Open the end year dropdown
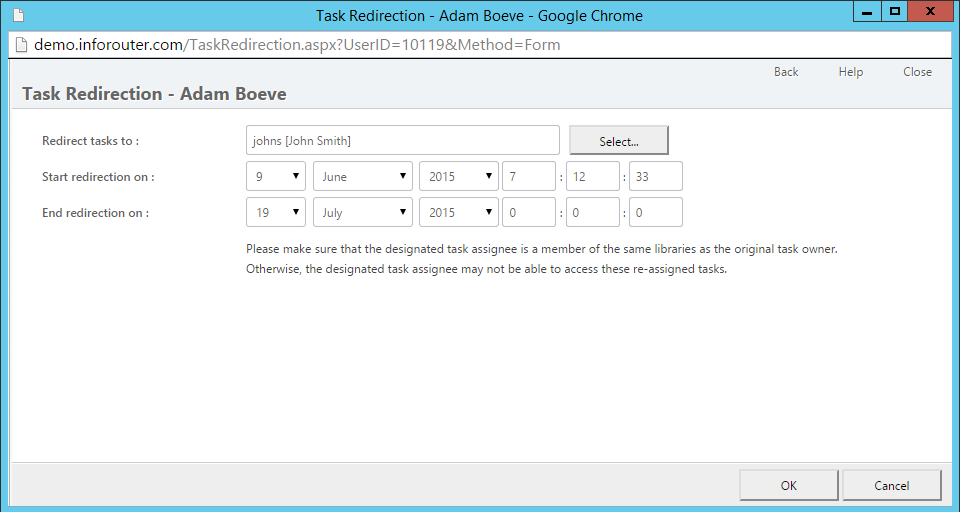This screenshot has height=512, width=960. [459, 213]
